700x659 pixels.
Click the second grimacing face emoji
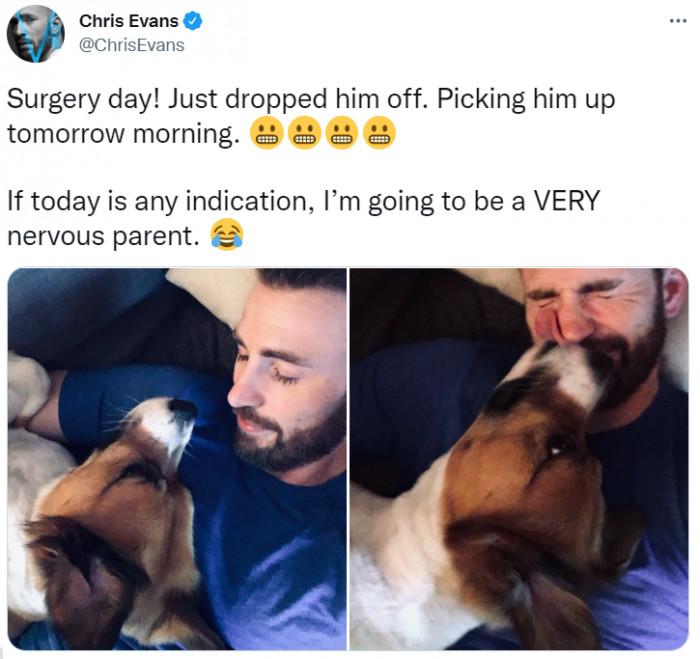click(304, 133)
